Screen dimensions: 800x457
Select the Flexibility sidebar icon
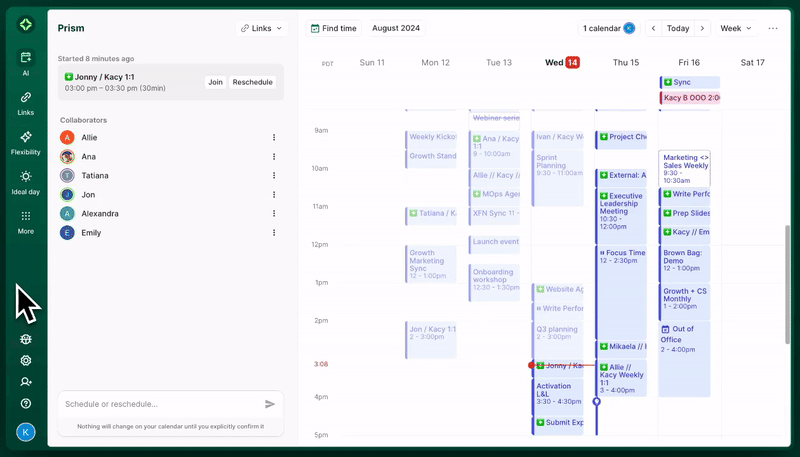(26, 139)
